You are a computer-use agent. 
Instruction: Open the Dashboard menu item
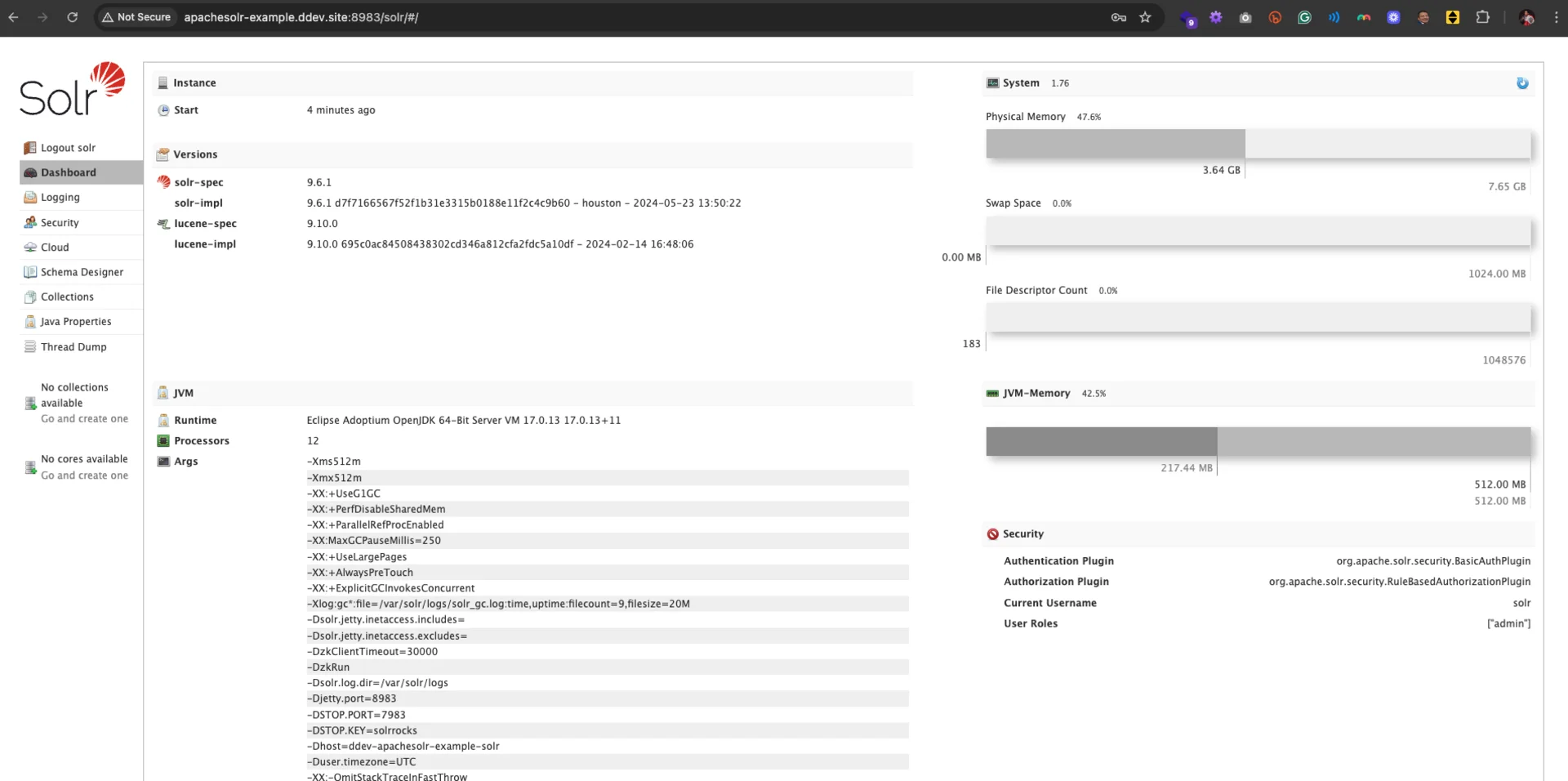point(82,172)
